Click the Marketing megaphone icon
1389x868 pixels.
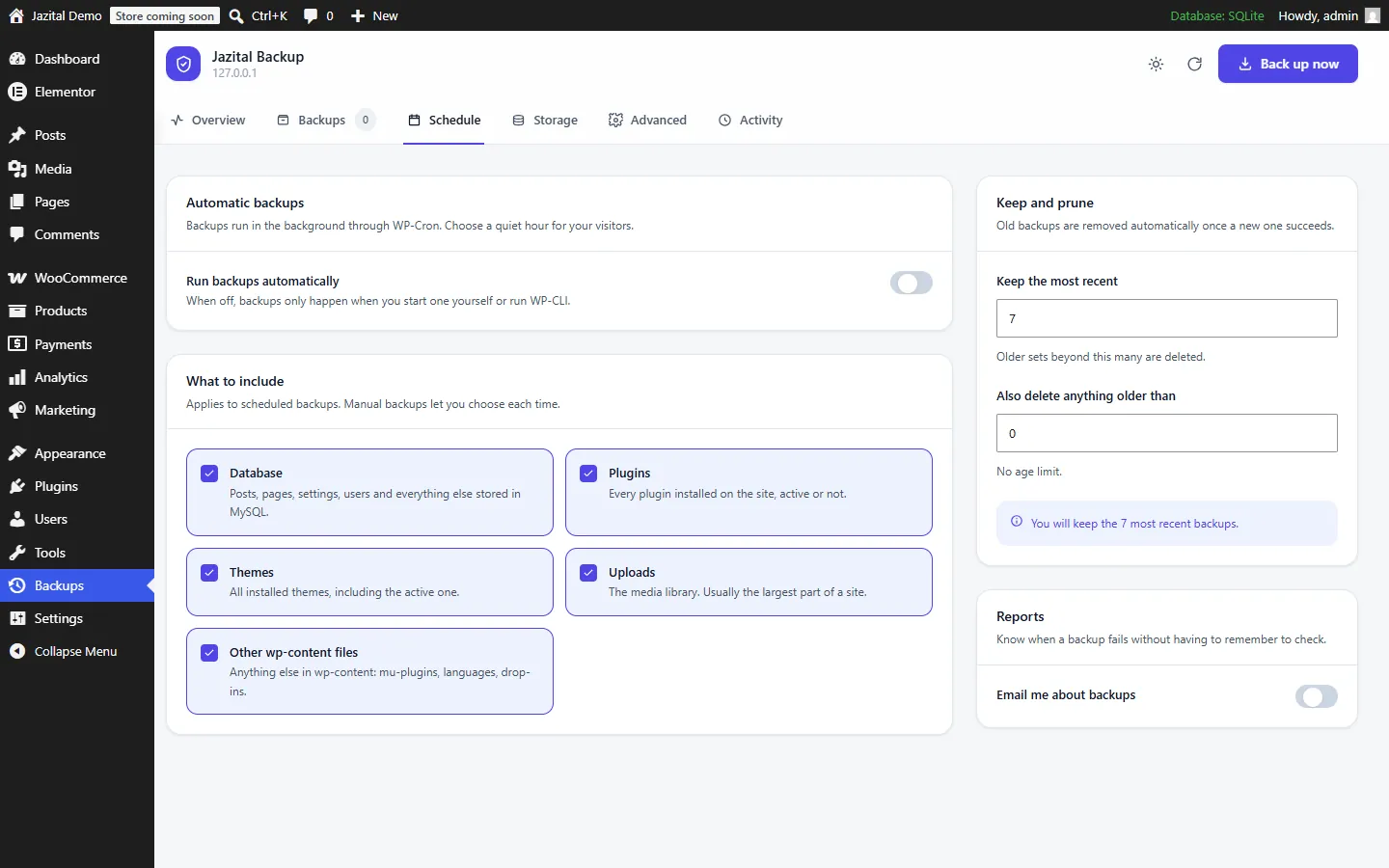coord(17,410)
